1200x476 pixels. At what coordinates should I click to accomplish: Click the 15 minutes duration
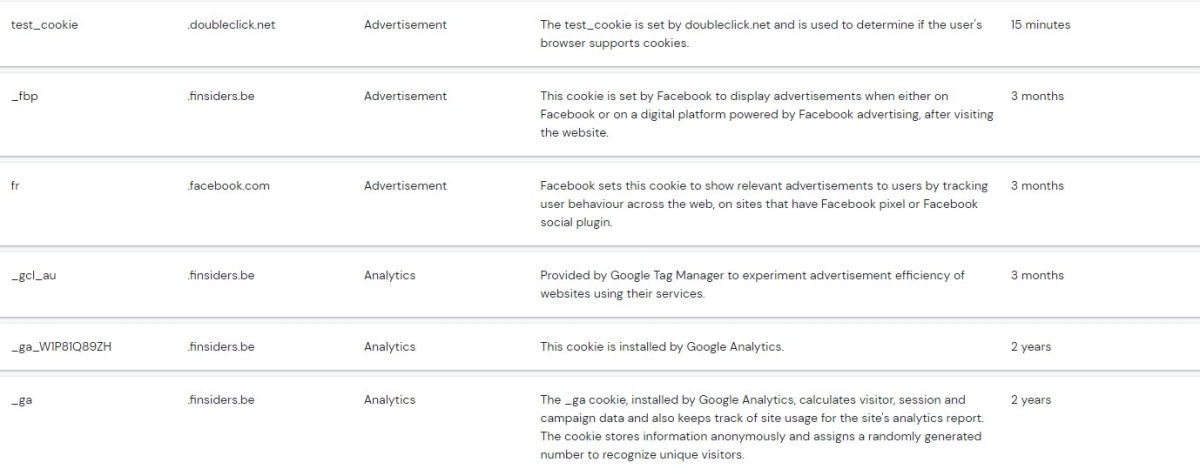click(x=1040, y=25)
